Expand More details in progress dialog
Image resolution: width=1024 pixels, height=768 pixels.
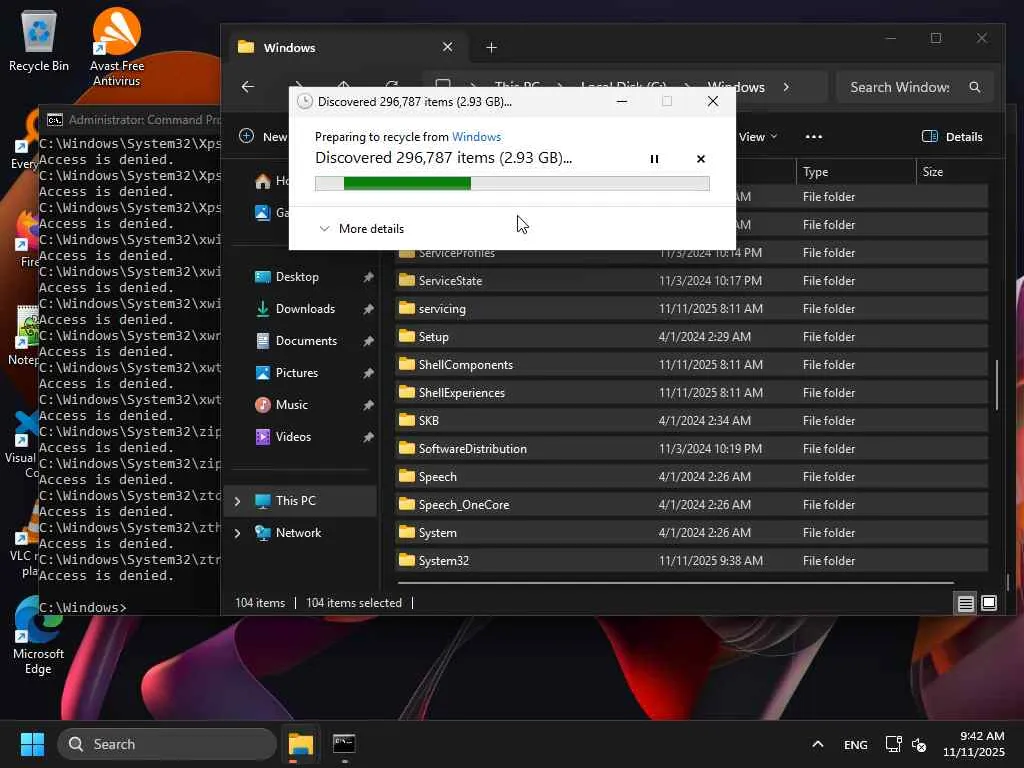(x=361, y=229)
